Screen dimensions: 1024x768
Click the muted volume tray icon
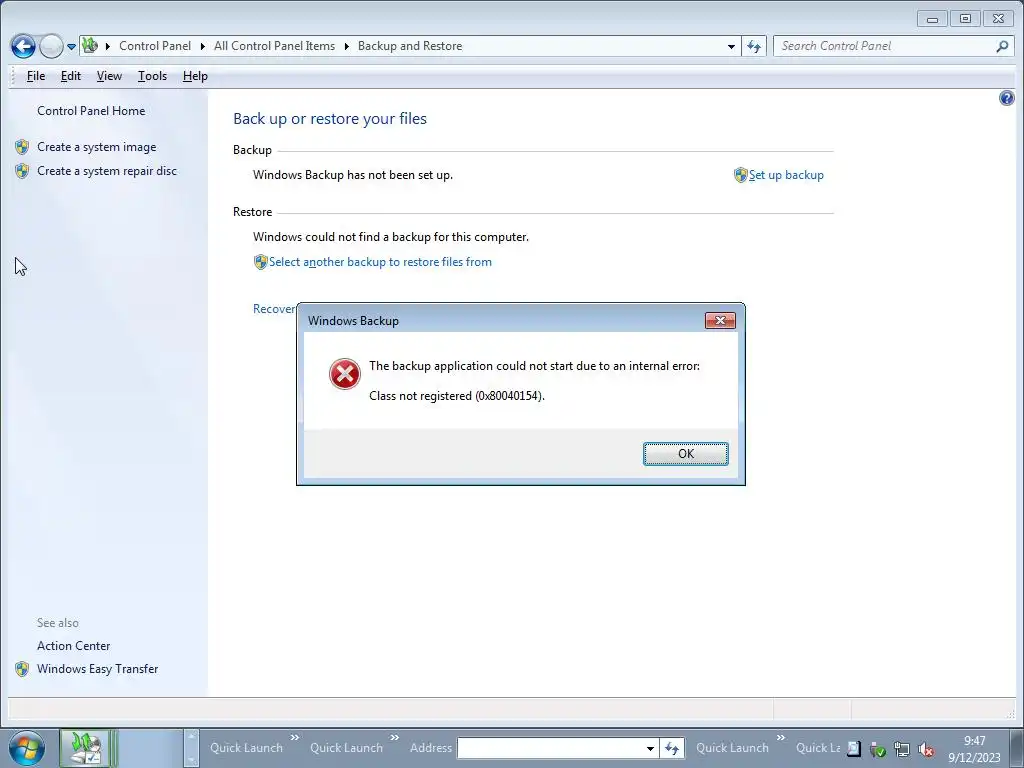click(x=925, y=750)
